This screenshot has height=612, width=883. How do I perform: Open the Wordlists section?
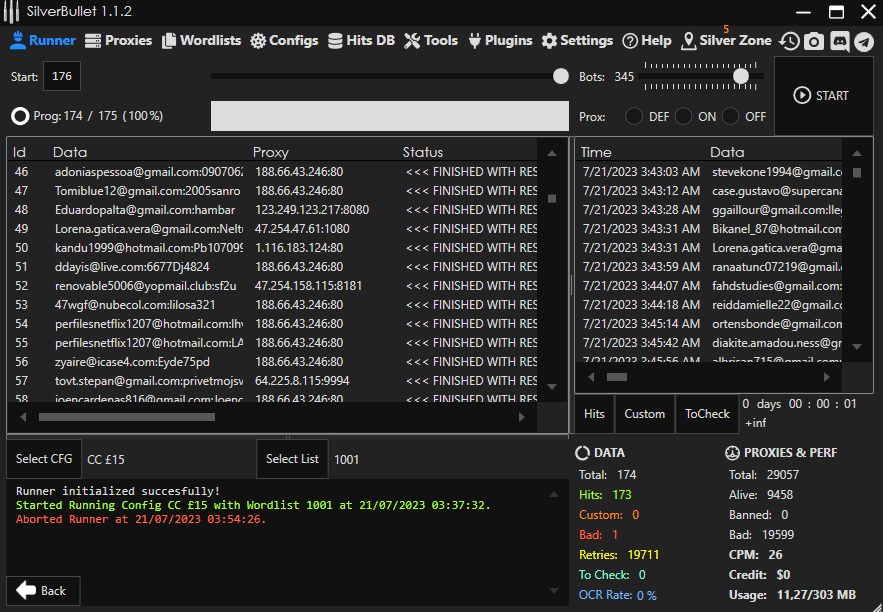[202, 41]
